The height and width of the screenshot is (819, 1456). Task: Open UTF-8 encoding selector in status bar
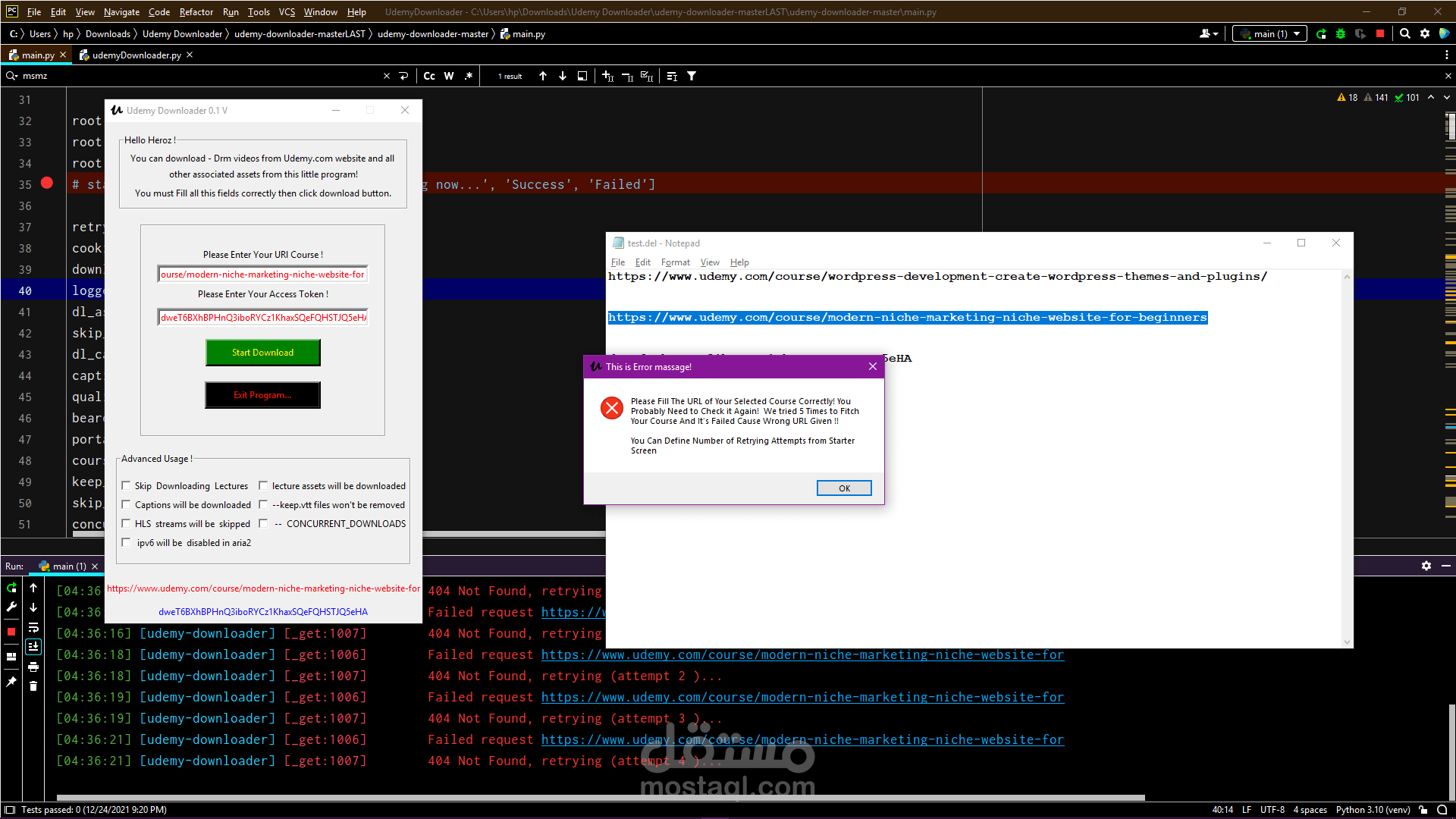(x=1272, y=810)
